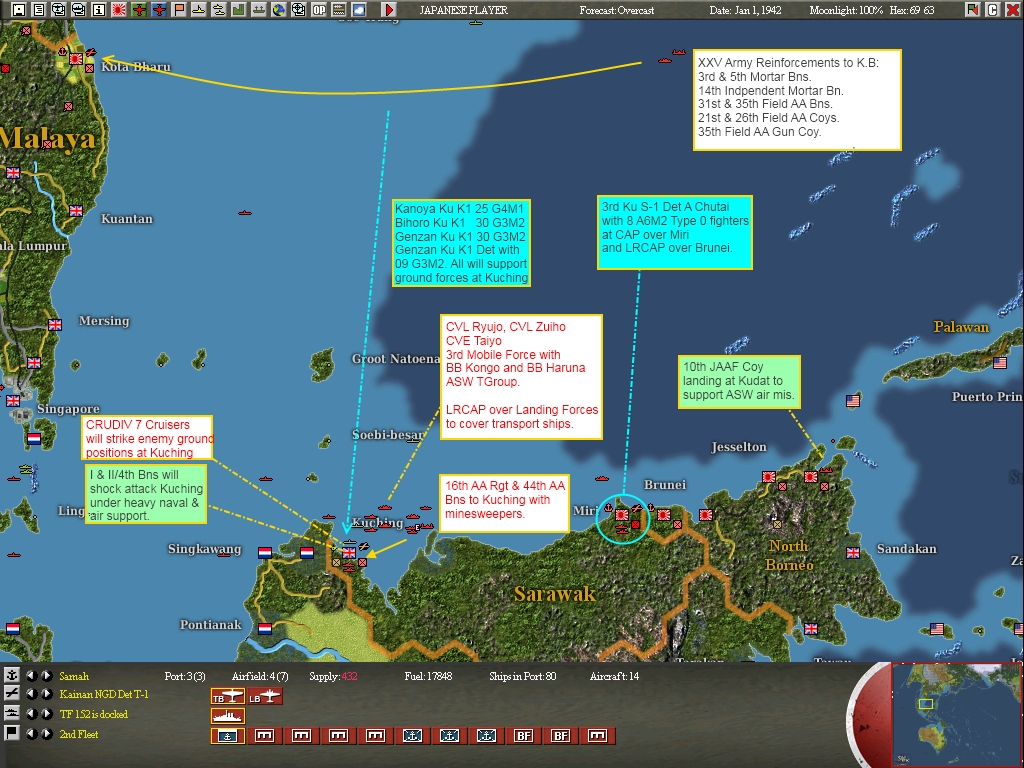Select the British flag base at Kuching
Screen dimensions: 1024x768
click(x=349, y=552)
